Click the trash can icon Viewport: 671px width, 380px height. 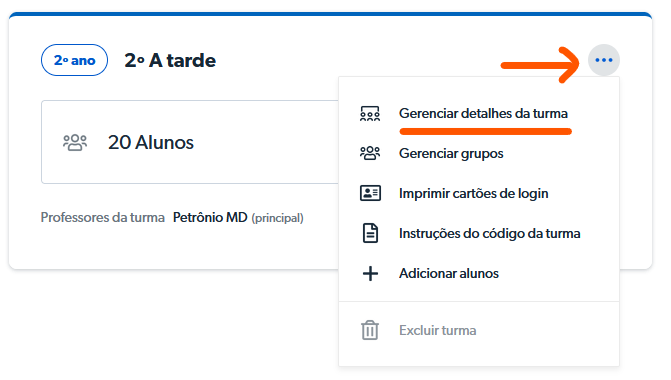[x=370, y=330]
